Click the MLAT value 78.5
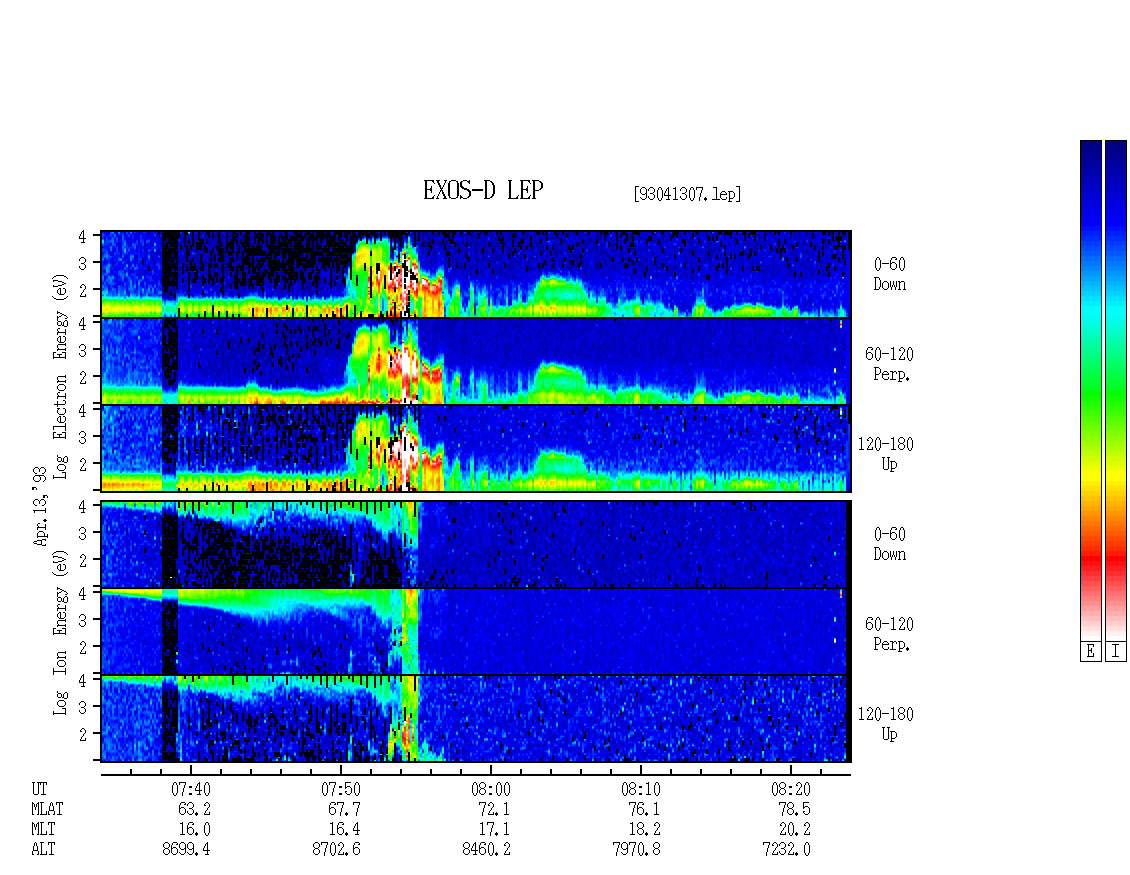The height and width of the screenshot is (875, 1130). pos(794,809)
